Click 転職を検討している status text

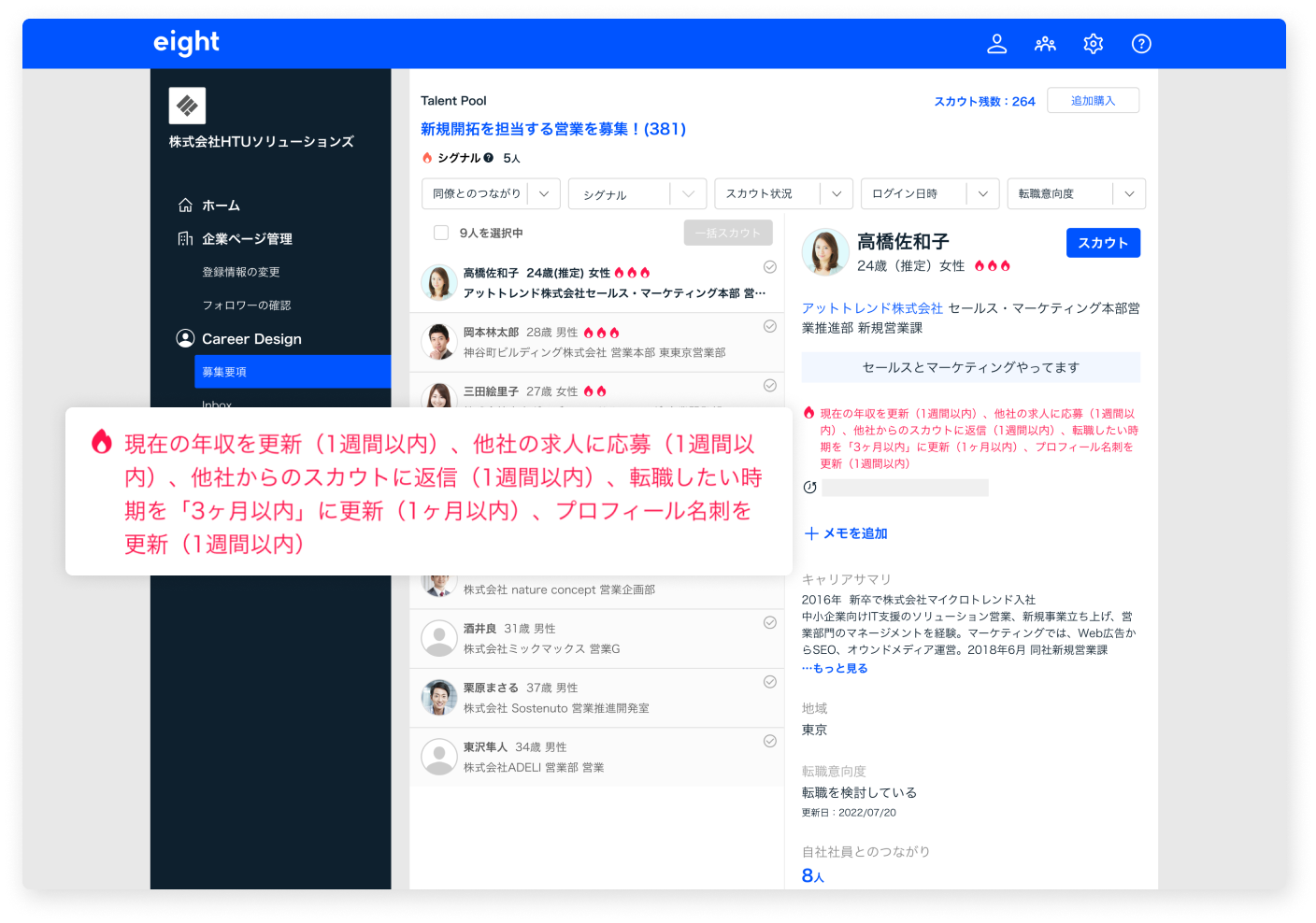pos(859,792)
